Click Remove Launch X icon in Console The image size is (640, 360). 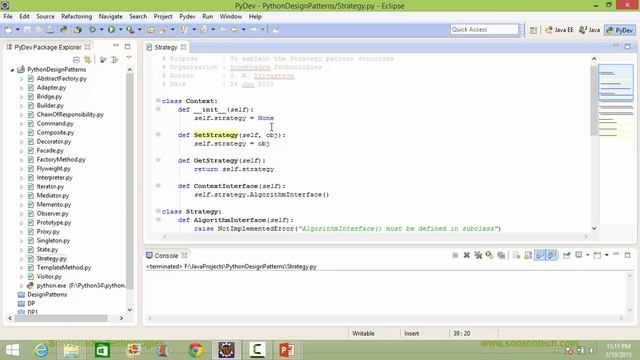(x=467, y=255)
